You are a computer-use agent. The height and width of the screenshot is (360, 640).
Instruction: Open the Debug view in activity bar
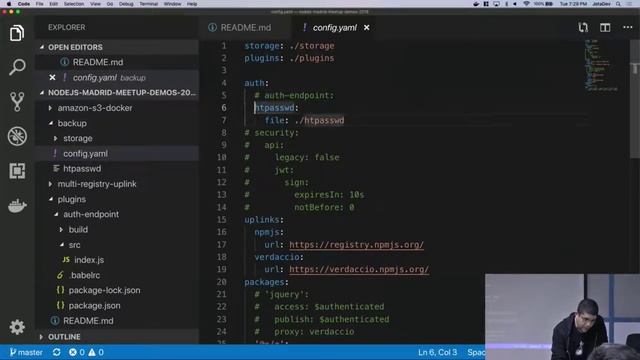[x=17, y=136]
